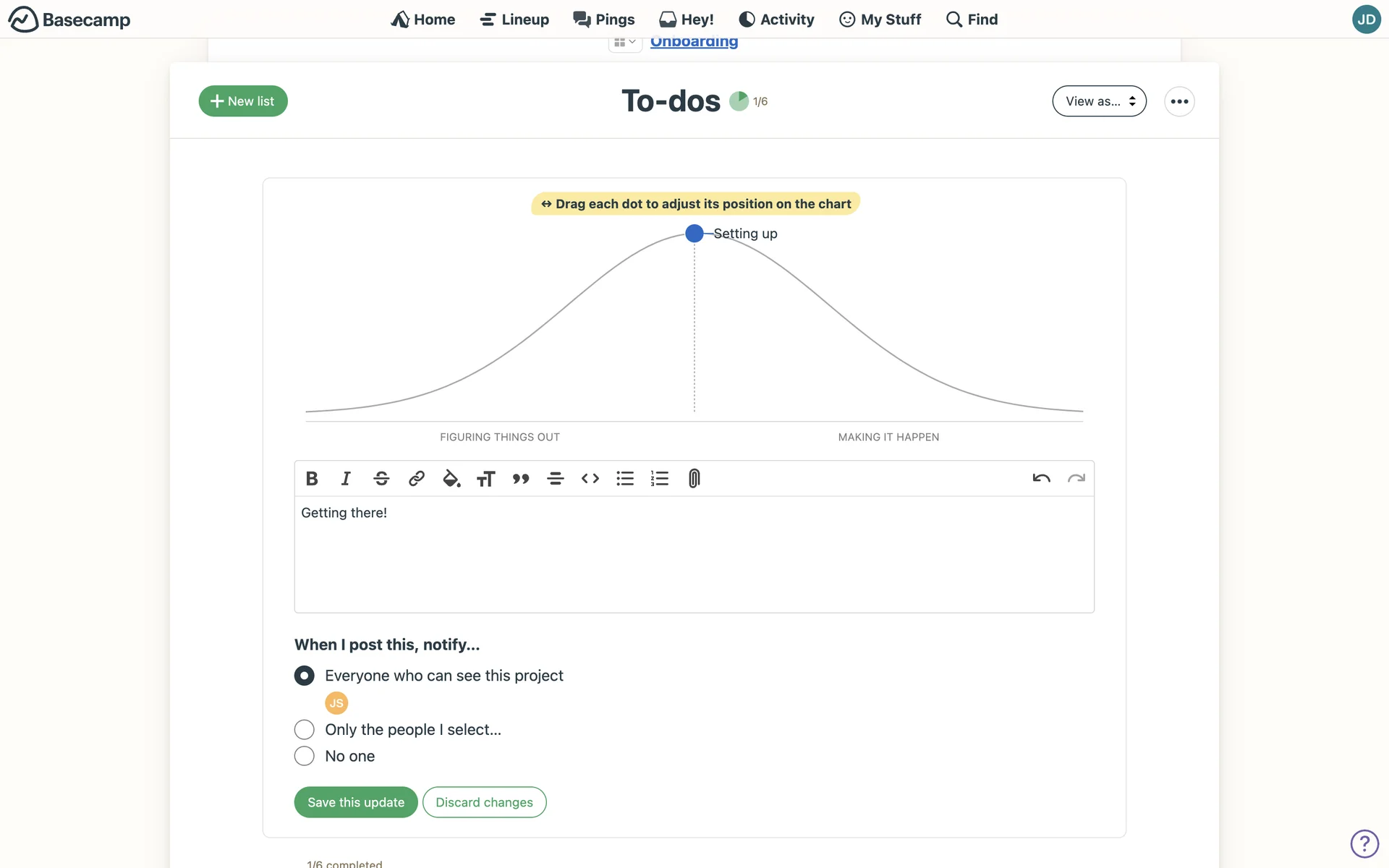The image size is (1389, 868).
Task: Expand the project tools grid switcher
Action: tap(624, 43)
